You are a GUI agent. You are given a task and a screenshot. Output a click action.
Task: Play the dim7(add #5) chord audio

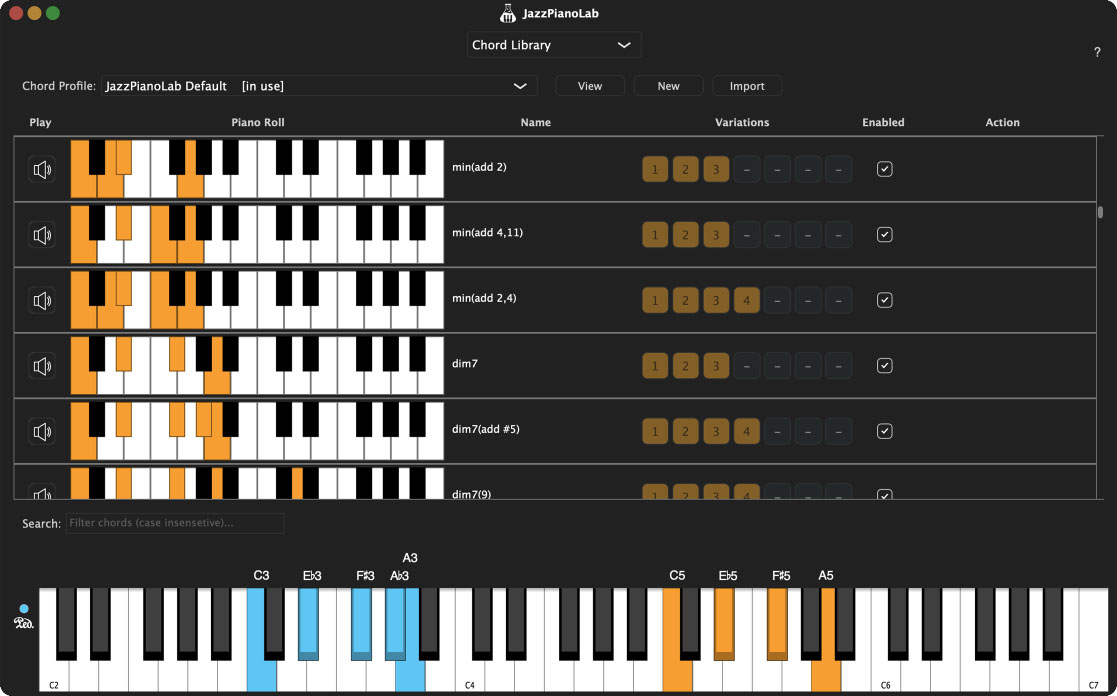(41, 431)
